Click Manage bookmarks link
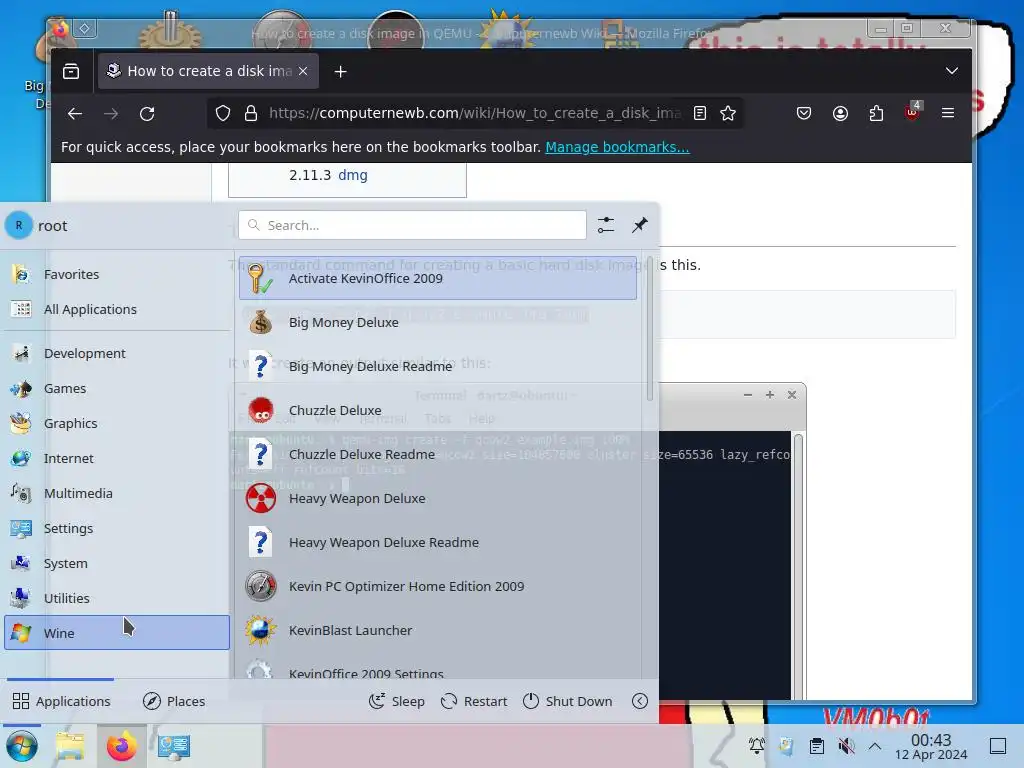This screenshot has width=1024, height=768. 617,147
